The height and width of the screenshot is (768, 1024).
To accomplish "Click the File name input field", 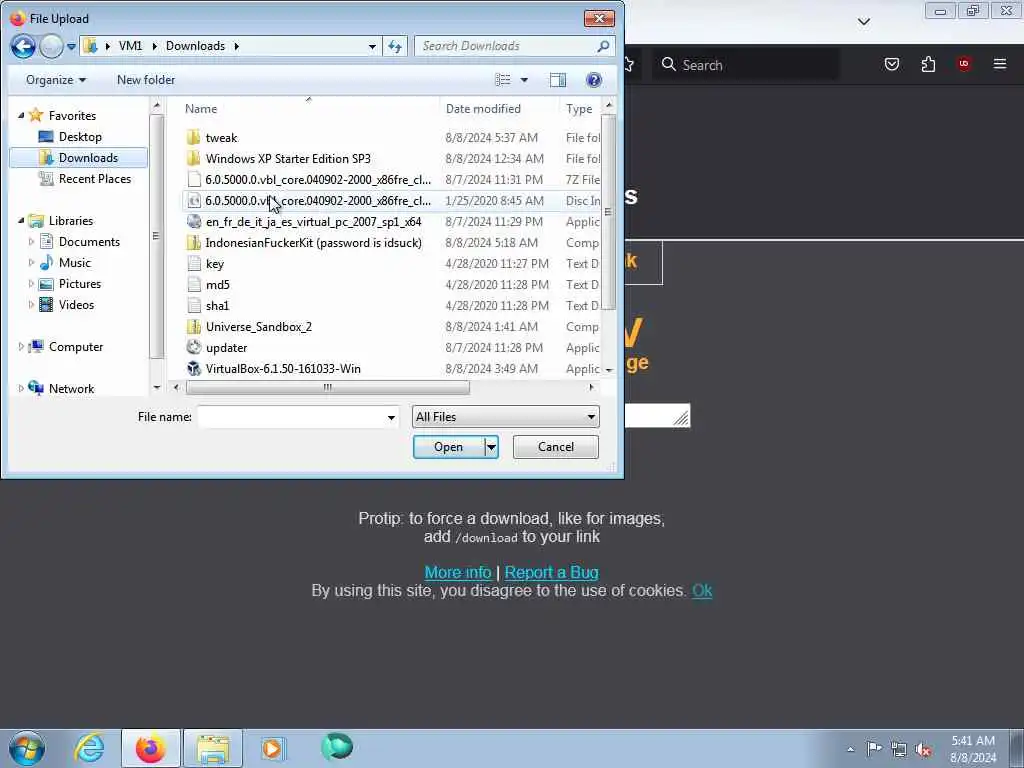I will coord(291,417).
